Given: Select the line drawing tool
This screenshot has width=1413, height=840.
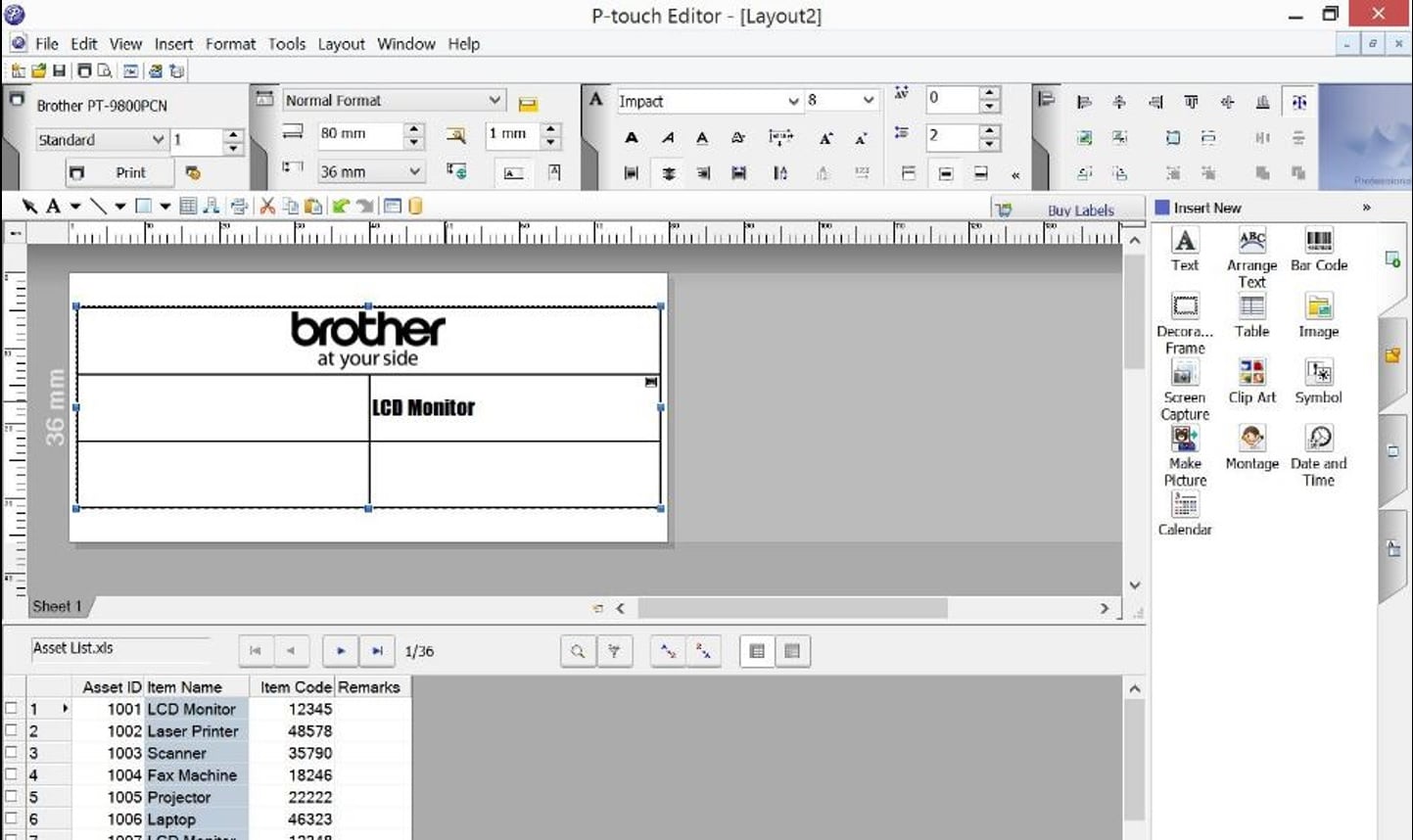Looking at the screenshot, I should (x=98, y=206).
